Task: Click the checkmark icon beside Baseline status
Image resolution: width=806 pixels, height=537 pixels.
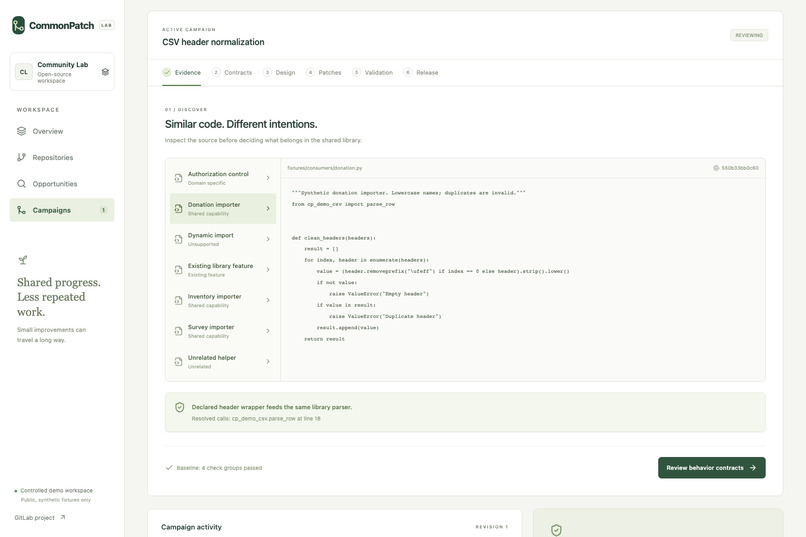Action: (x=169, y=468)
